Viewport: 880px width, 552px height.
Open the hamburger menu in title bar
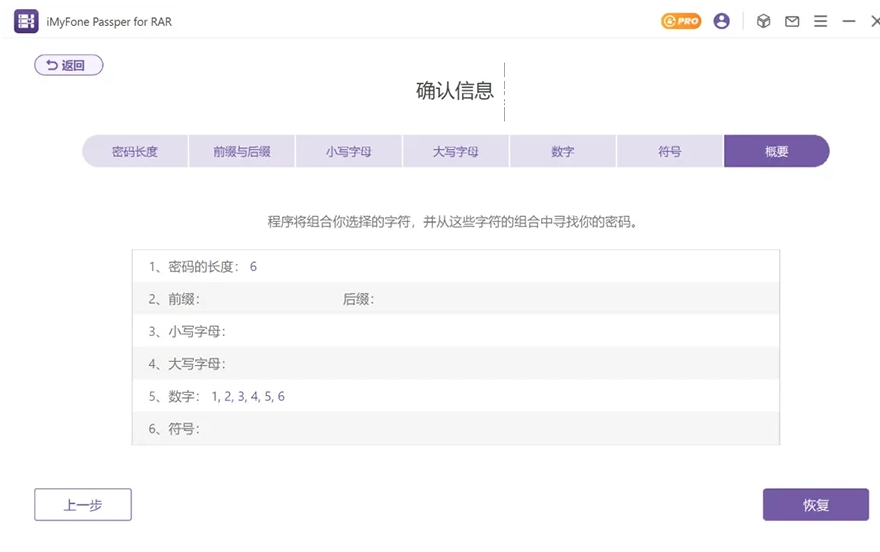[820, 21]
